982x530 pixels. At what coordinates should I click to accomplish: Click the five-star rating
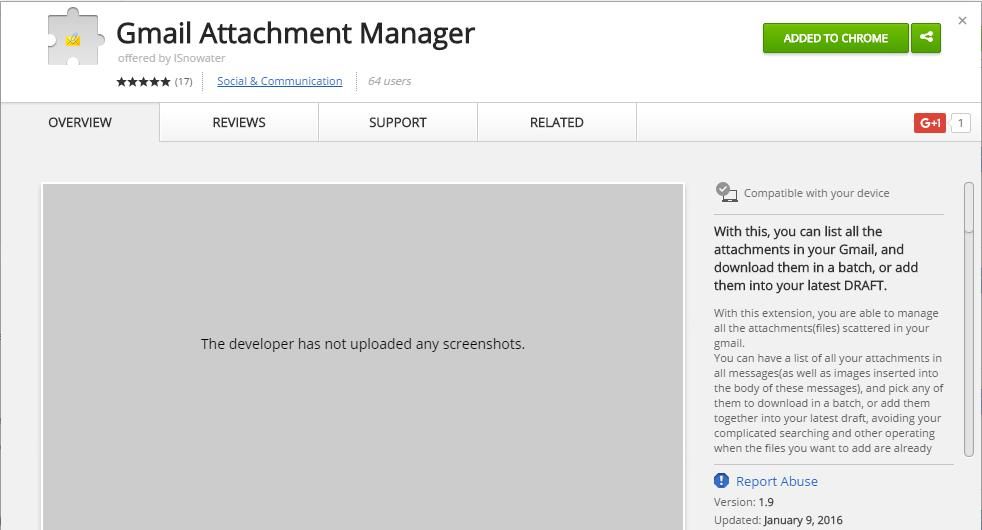(x=143, y=81)
